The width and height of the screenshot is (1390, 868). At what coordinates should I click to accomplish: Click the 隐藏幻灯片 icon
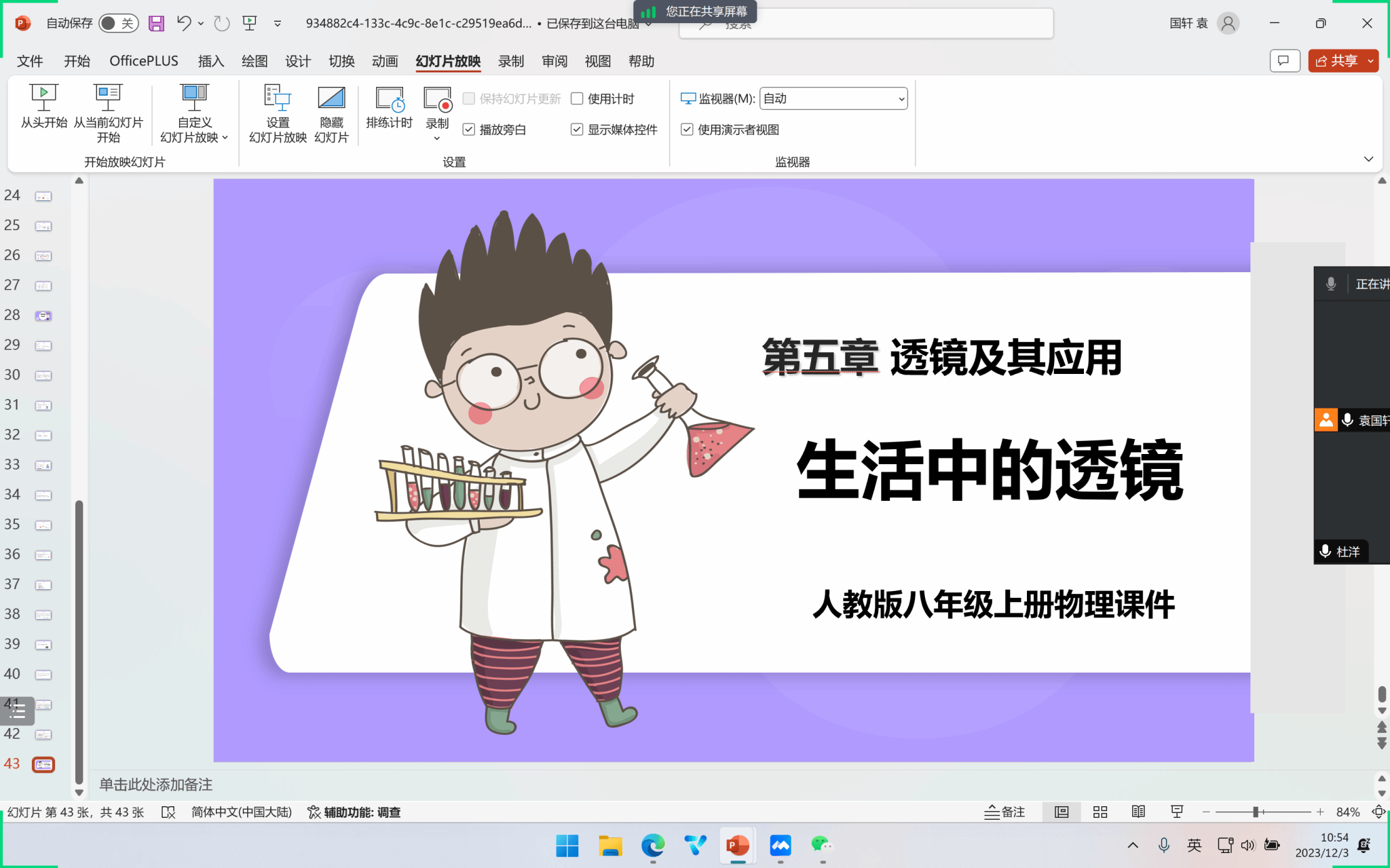pyautogui.click(x=331, y=98)
